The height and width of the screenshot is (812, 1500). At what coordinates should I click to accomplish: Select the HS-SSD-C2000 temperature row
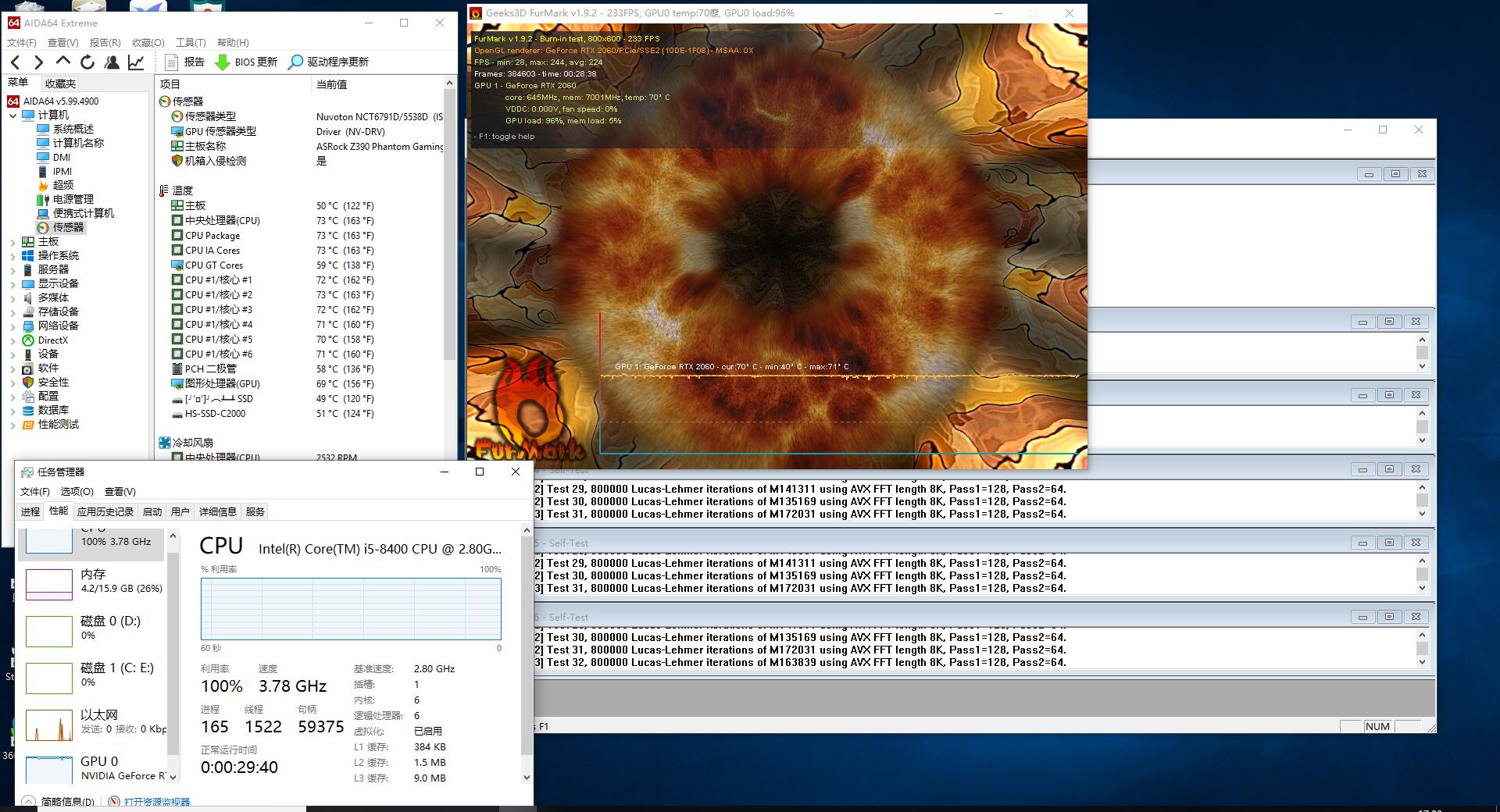(299, 414)
